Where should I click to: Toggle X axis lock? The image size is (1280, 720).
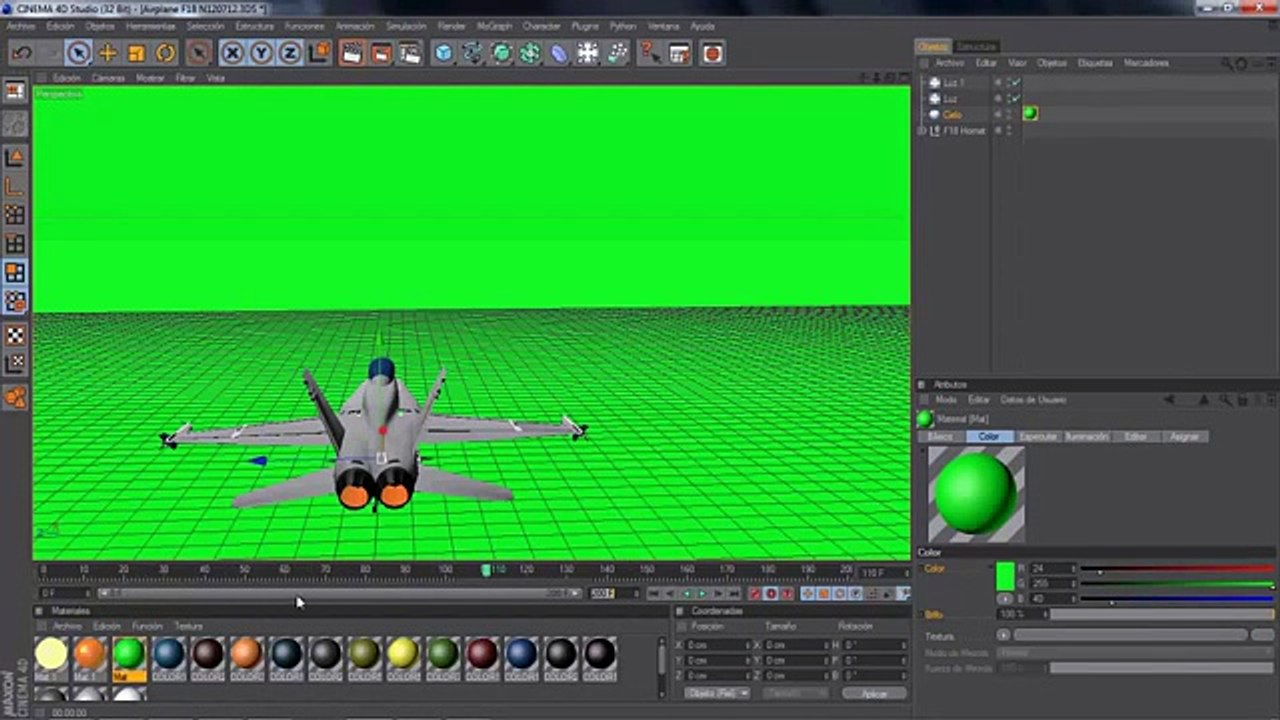232,53
